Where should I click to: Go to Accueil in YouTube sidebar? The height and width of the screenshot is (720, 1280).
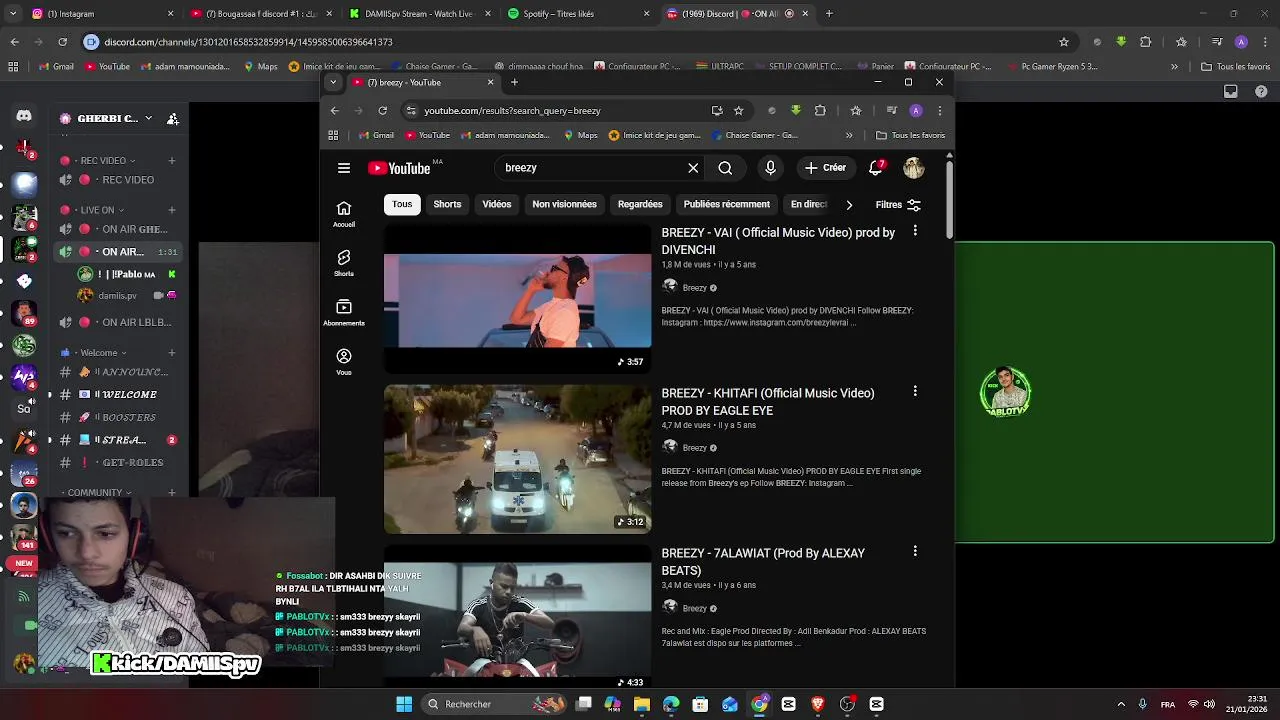tap(344, 214)
